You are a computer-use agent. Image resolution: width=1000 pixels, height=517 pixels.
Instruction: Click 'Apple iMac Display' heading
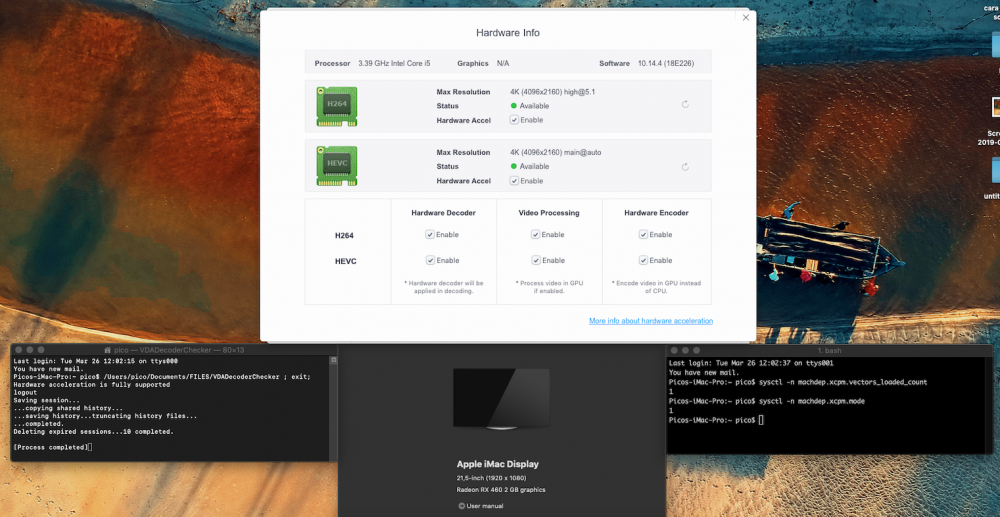click(x=497, y=464)
